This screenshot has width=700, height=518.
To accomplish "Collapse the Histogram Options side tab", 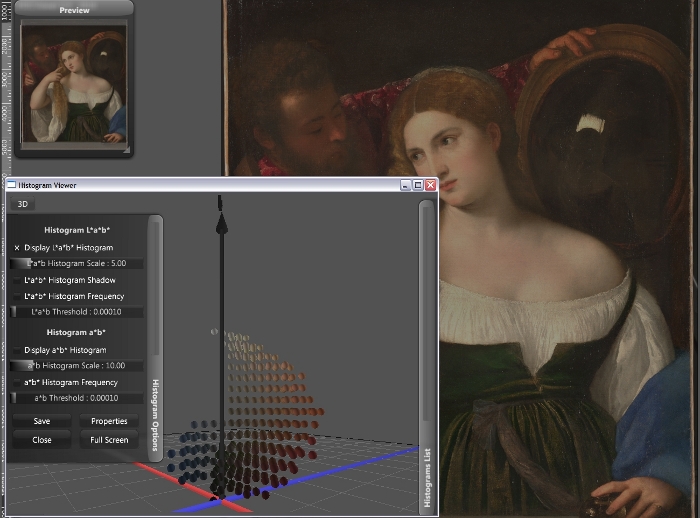I will click(155, 415).
